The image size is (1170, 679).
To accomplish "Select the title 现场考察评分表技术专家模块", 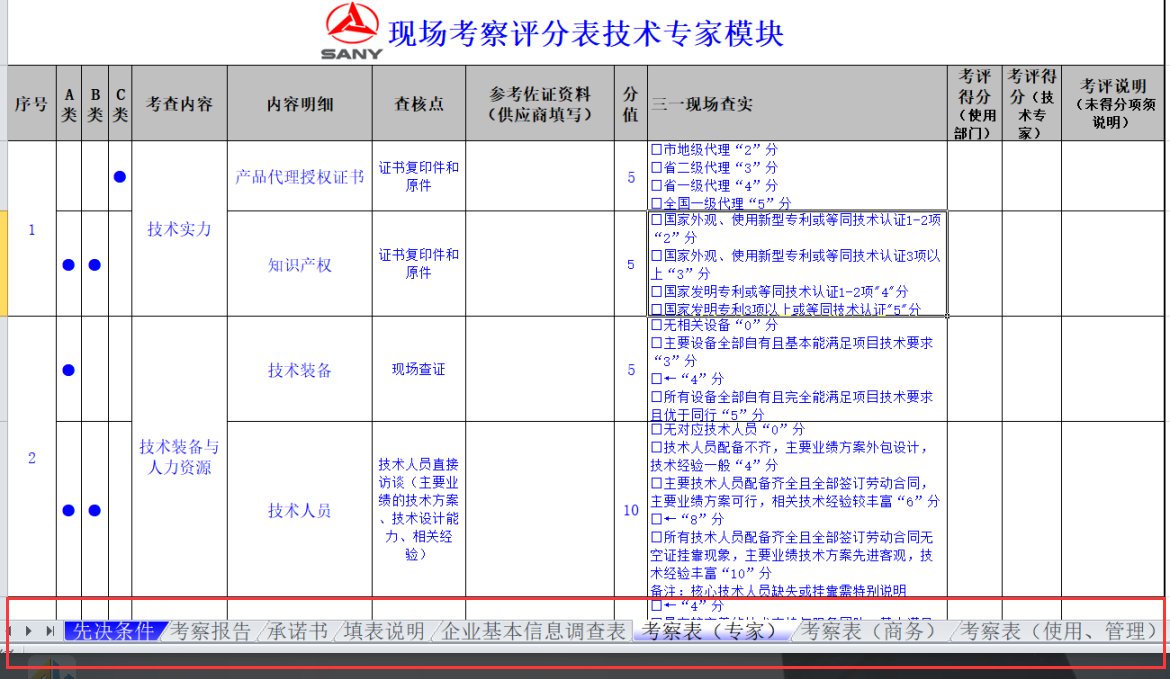I will point(586,34).
